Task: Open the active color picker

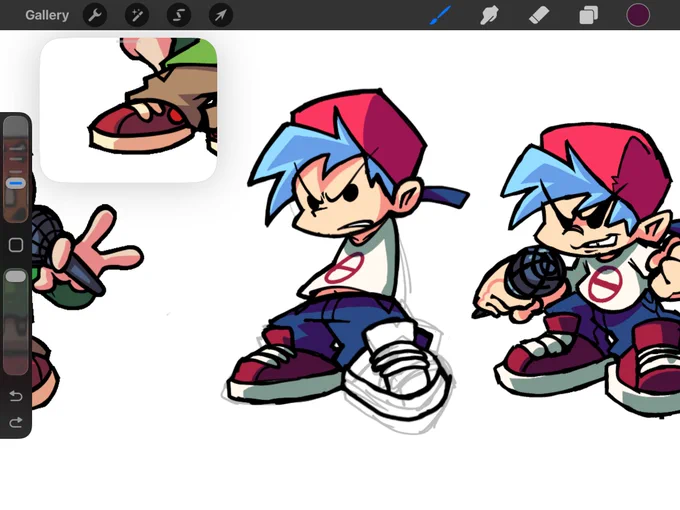Action: [638, 15]
